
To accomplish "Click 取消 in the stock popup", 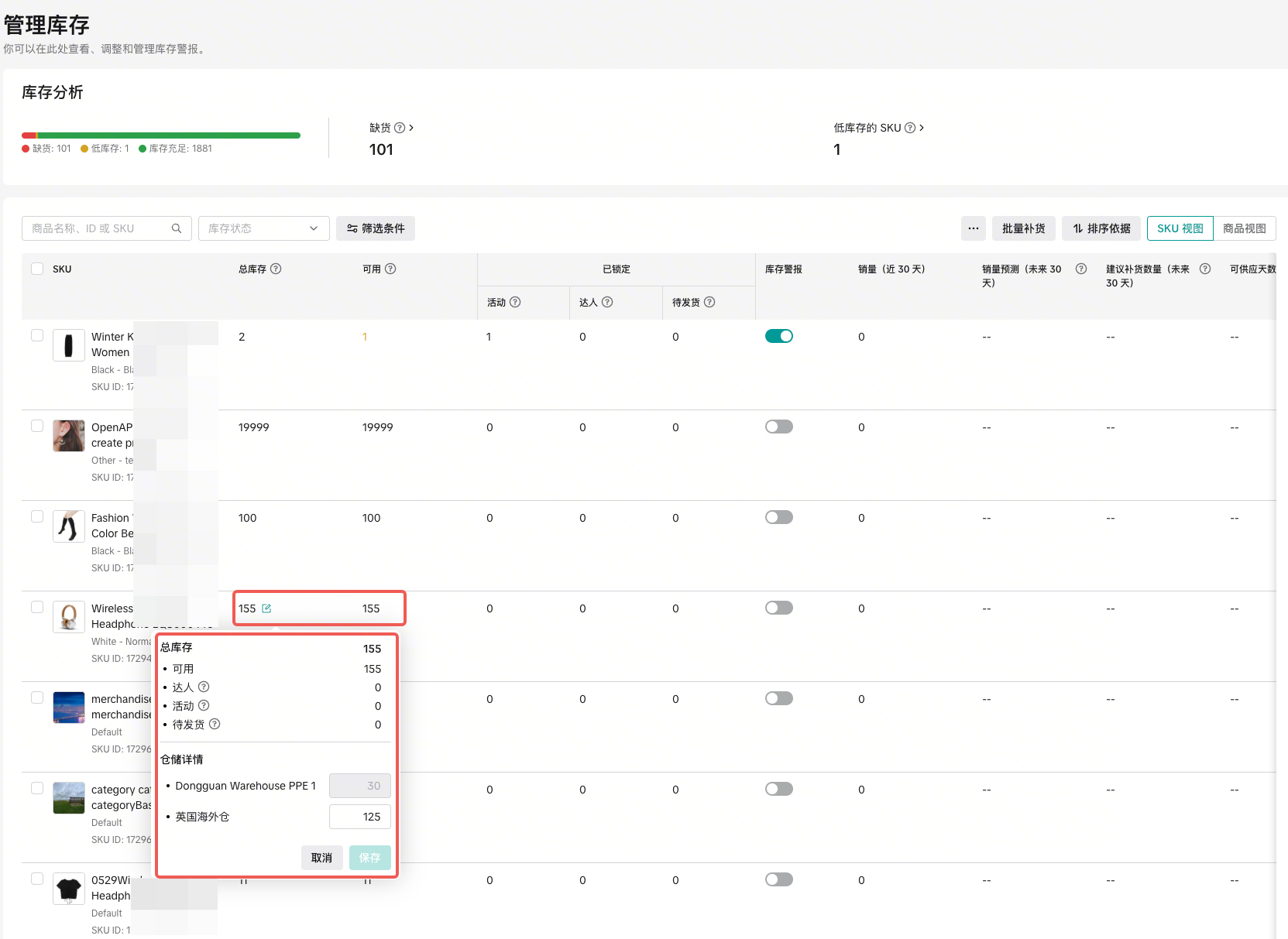I will (321, 858).
